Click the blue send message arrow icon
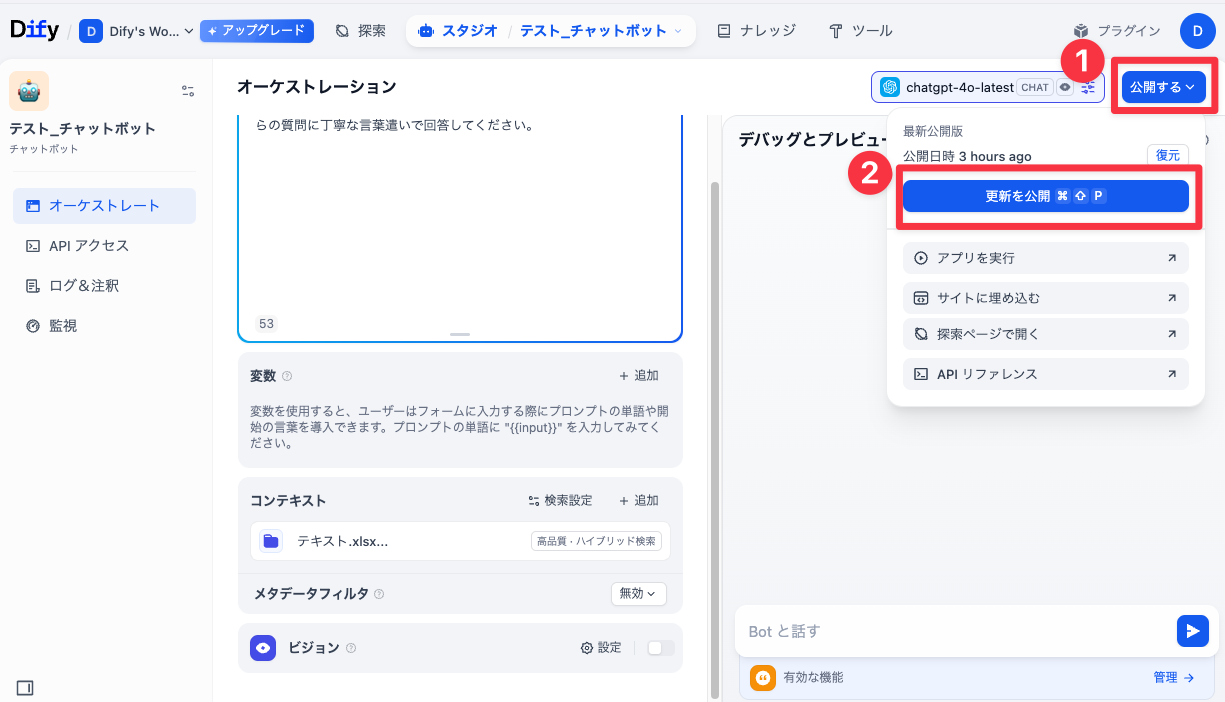This screenshot has width=1225, height=702. 1192,631
